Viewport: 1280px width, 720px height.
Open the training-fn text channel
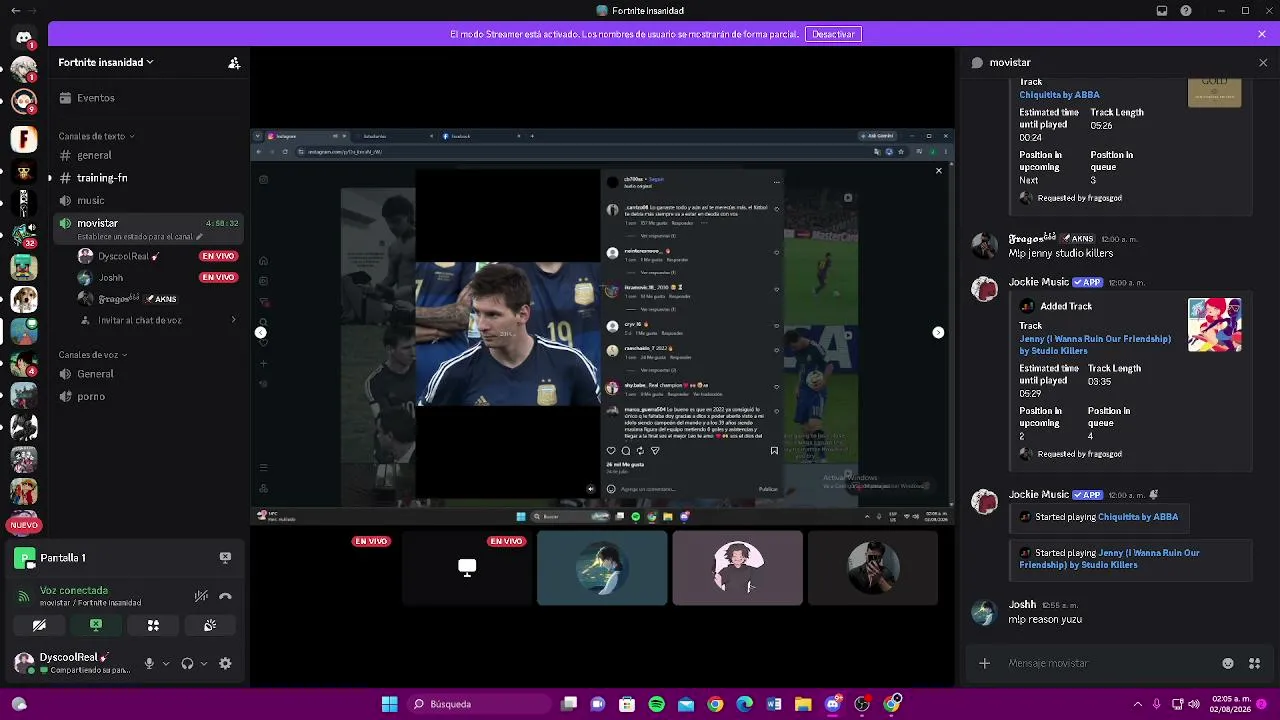point(102,178)
